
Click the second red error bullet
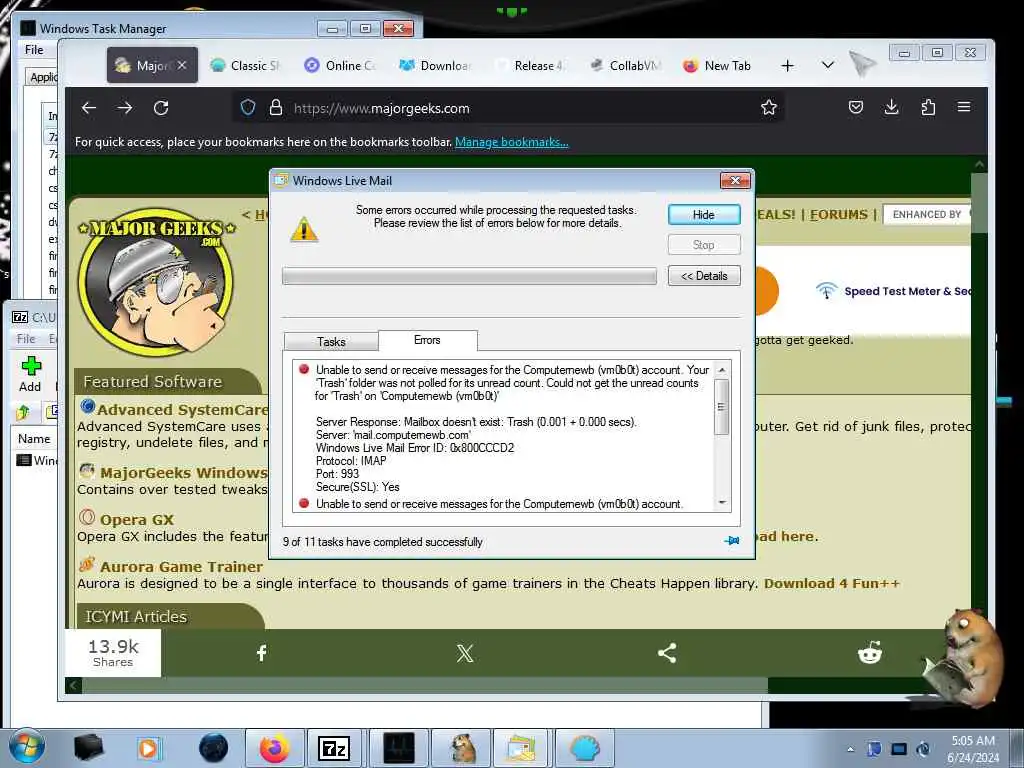point(304,503)
